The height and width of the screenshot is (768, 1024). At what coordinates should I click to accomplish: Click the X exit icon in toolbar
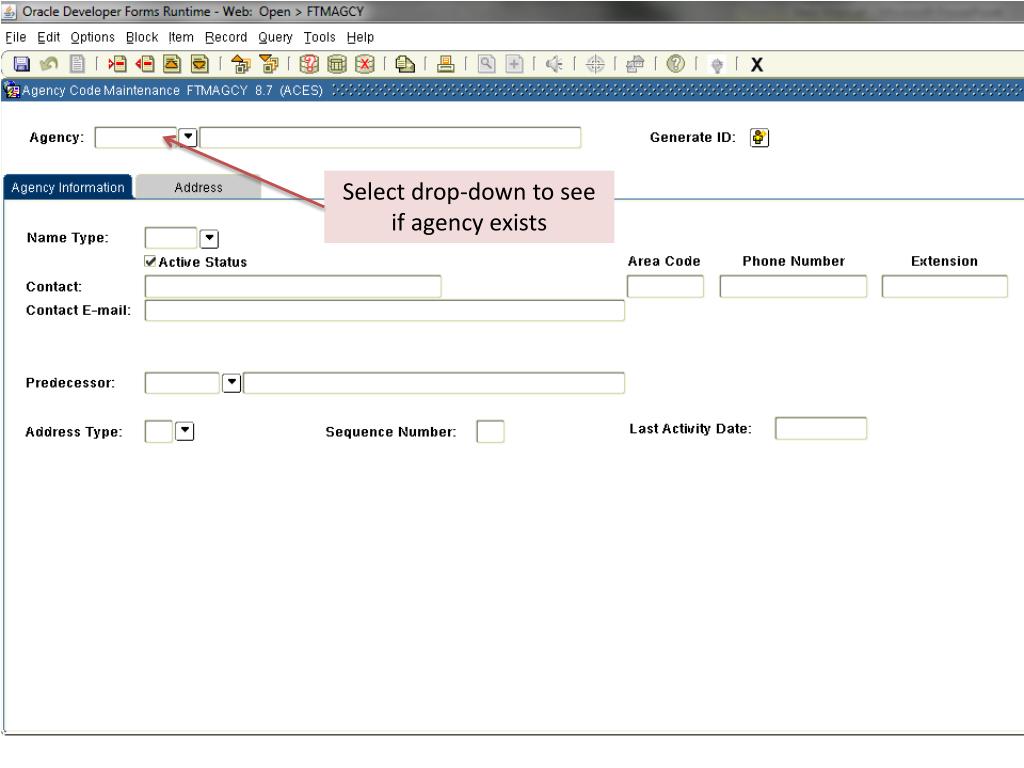pyautogui.click(x=757, y=65)
